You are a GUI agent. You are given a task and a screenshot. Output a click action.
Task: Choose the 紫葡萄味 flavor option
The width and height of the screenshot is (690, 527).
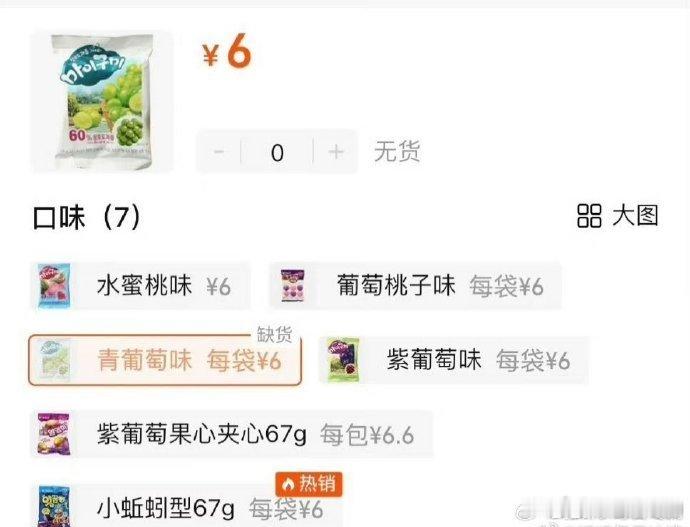tap(454, 360)
